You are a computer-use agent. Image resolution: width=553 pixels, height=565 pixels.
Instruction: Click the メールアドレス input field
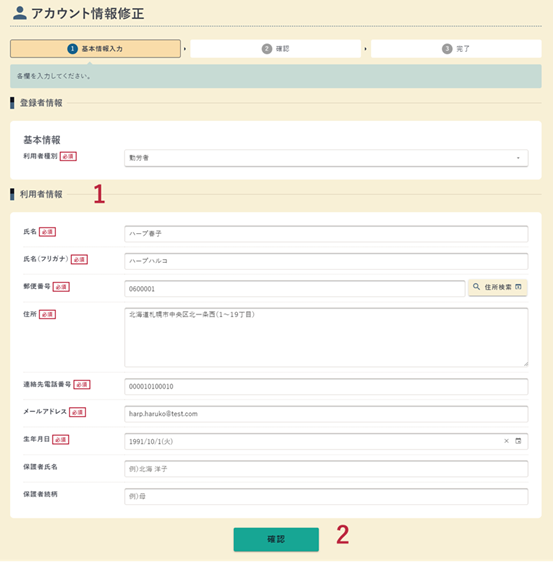click(x=326, y=414)
